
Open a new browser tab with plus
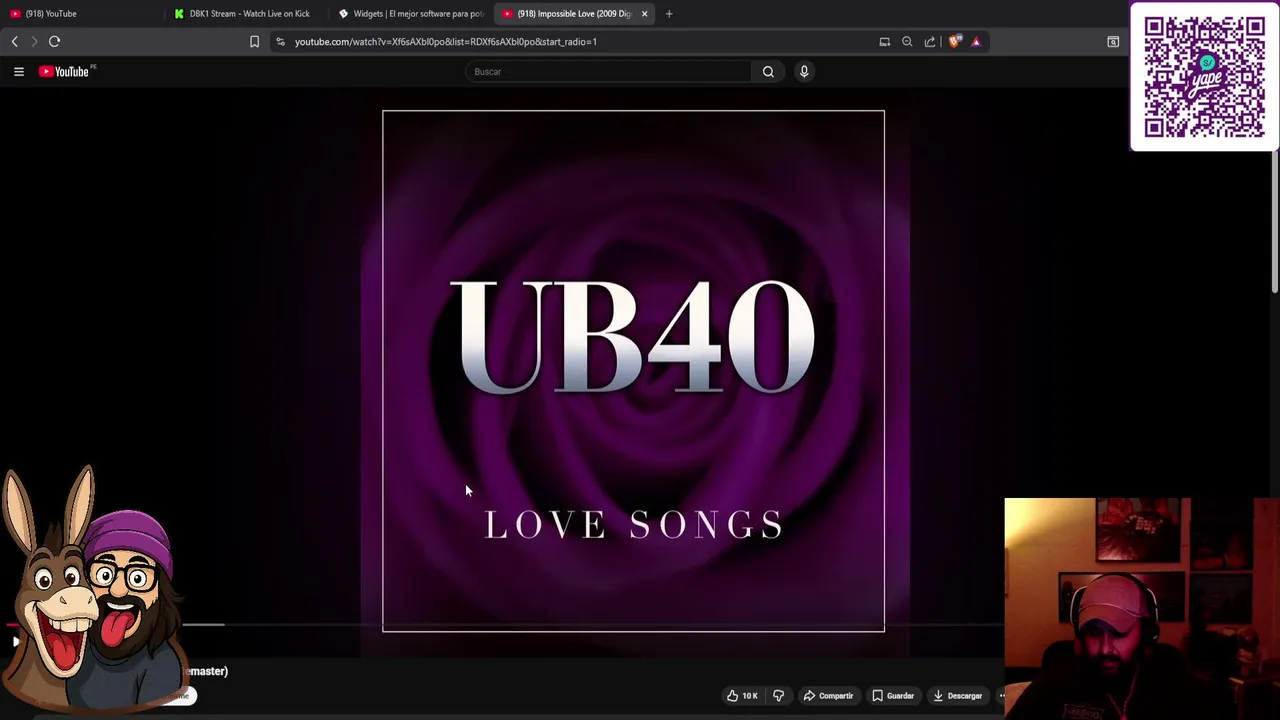pyautogui.click(x=669, y=14)
